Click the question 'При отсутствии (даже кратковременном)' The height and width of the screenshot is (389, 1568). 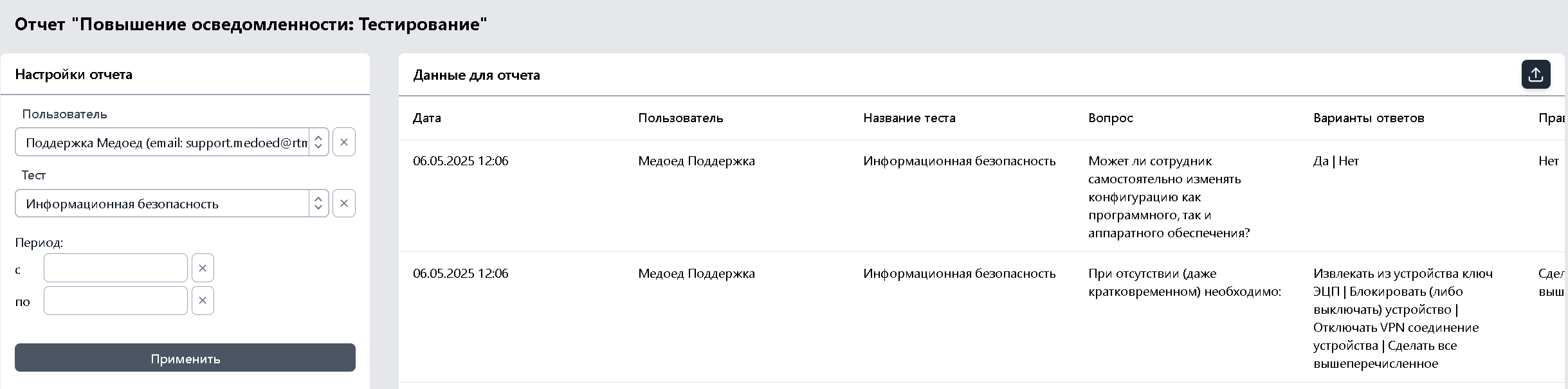(1185, 282)
